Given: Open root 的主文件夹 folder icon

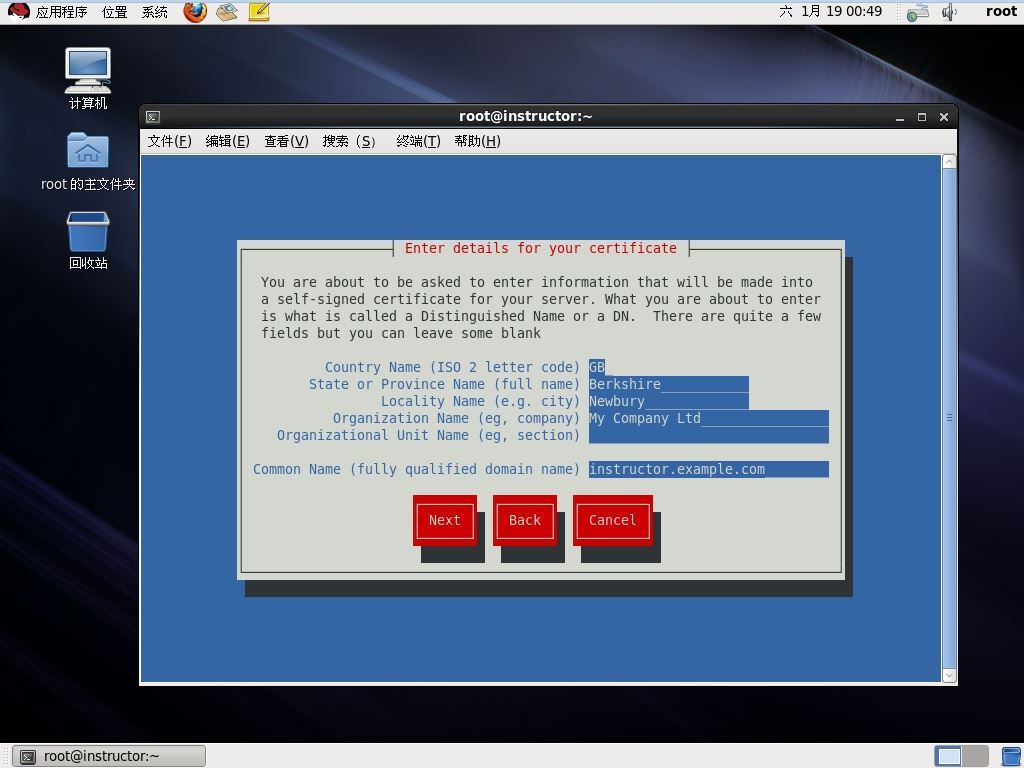Looking at the screenshot, I should 88,150.
